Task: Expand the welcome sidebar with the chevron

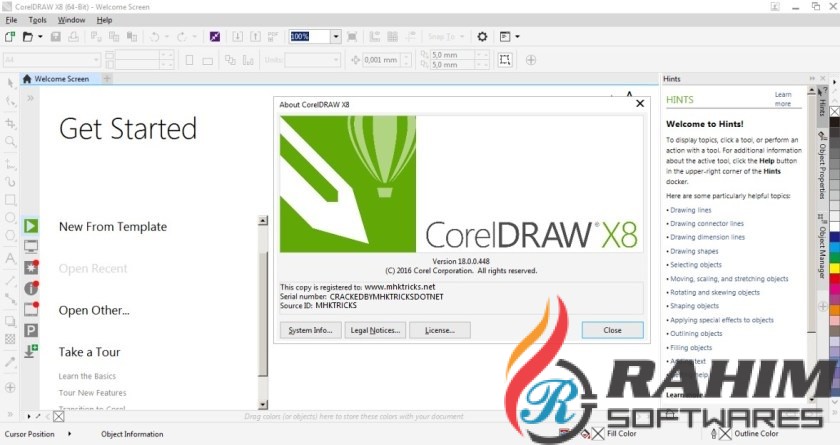Action: point(30,98)
